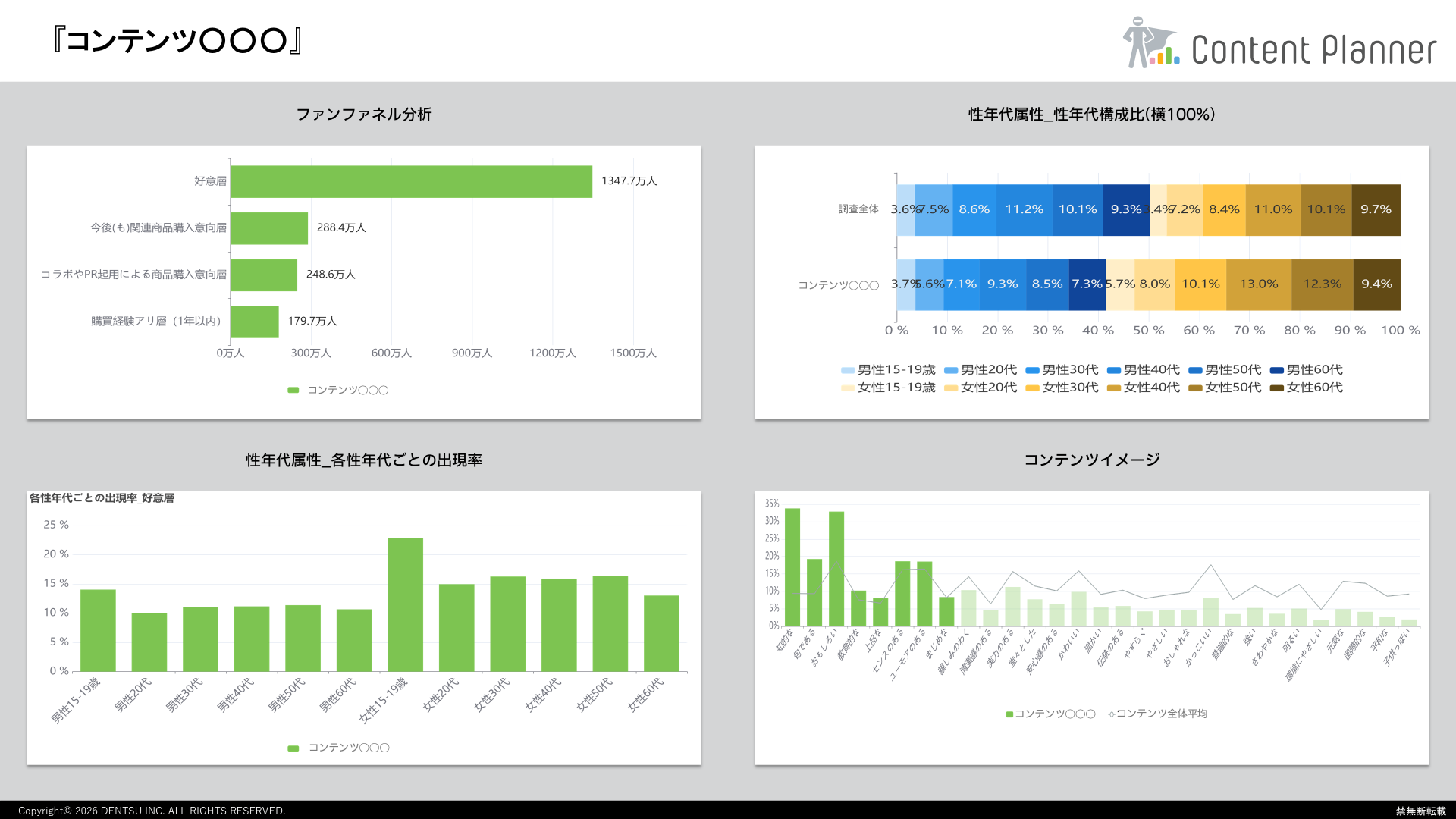The width and height of the screenshot is (1456, 819).
Task: Click the 女性30代 legend entry
Action: [1062, 388]
